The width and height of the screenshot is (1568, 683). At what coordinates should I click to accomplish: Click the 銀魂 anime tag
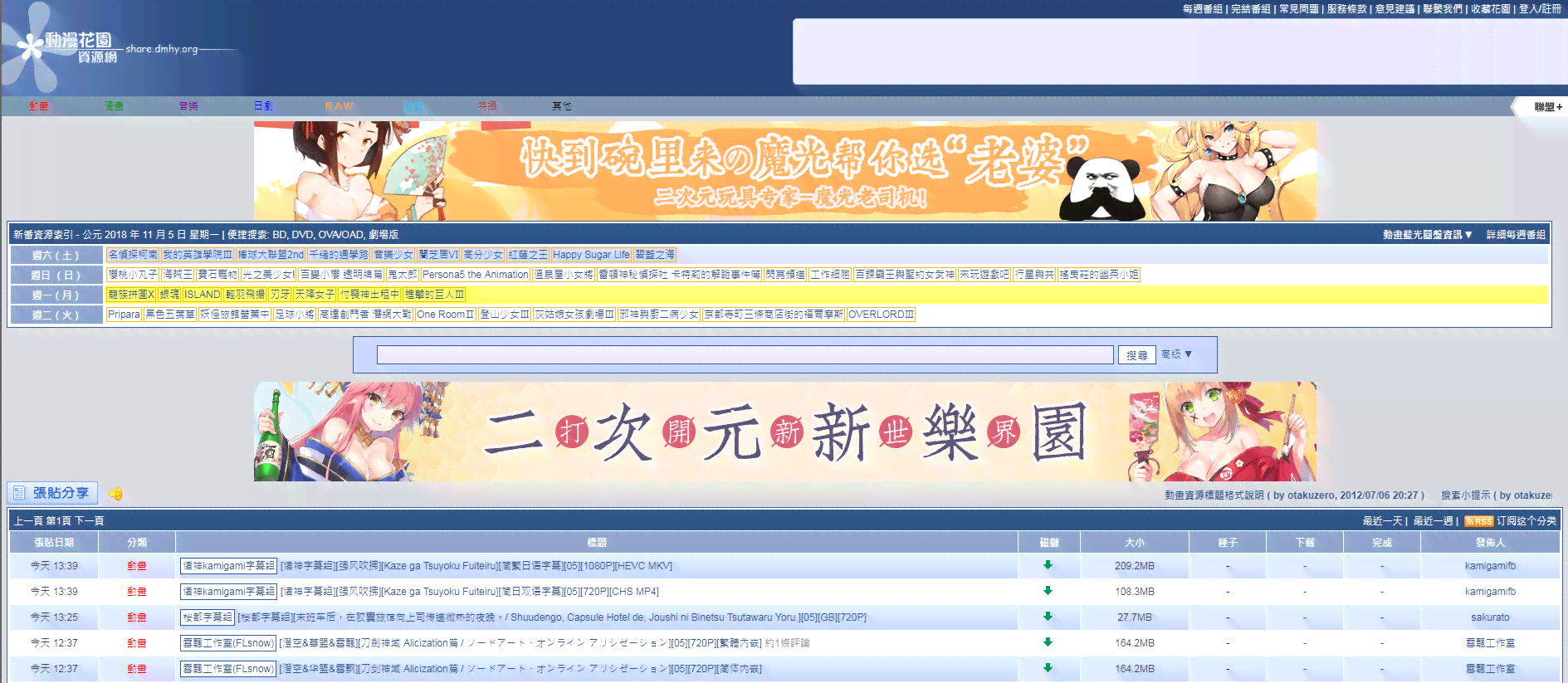pyautogui.click(x=169, y=295)
